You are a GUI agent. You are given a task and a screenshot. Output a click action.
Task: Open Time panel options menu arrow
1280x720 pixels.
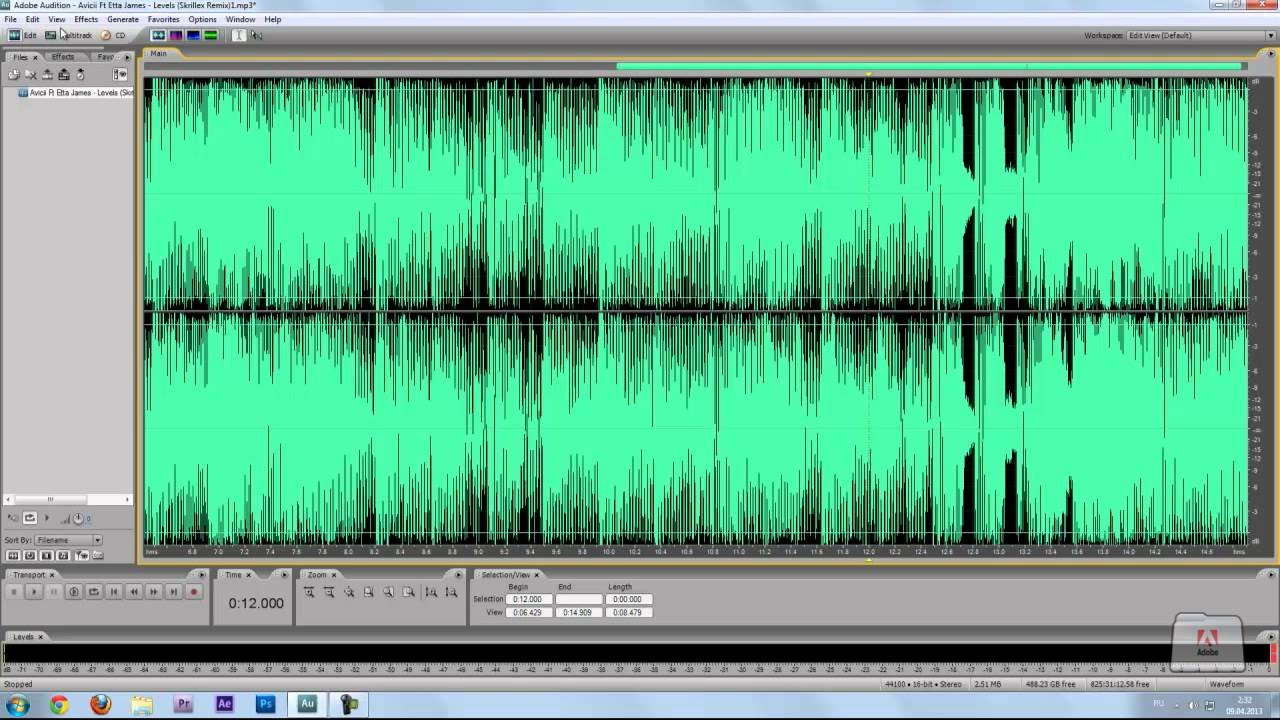(284, 575)
